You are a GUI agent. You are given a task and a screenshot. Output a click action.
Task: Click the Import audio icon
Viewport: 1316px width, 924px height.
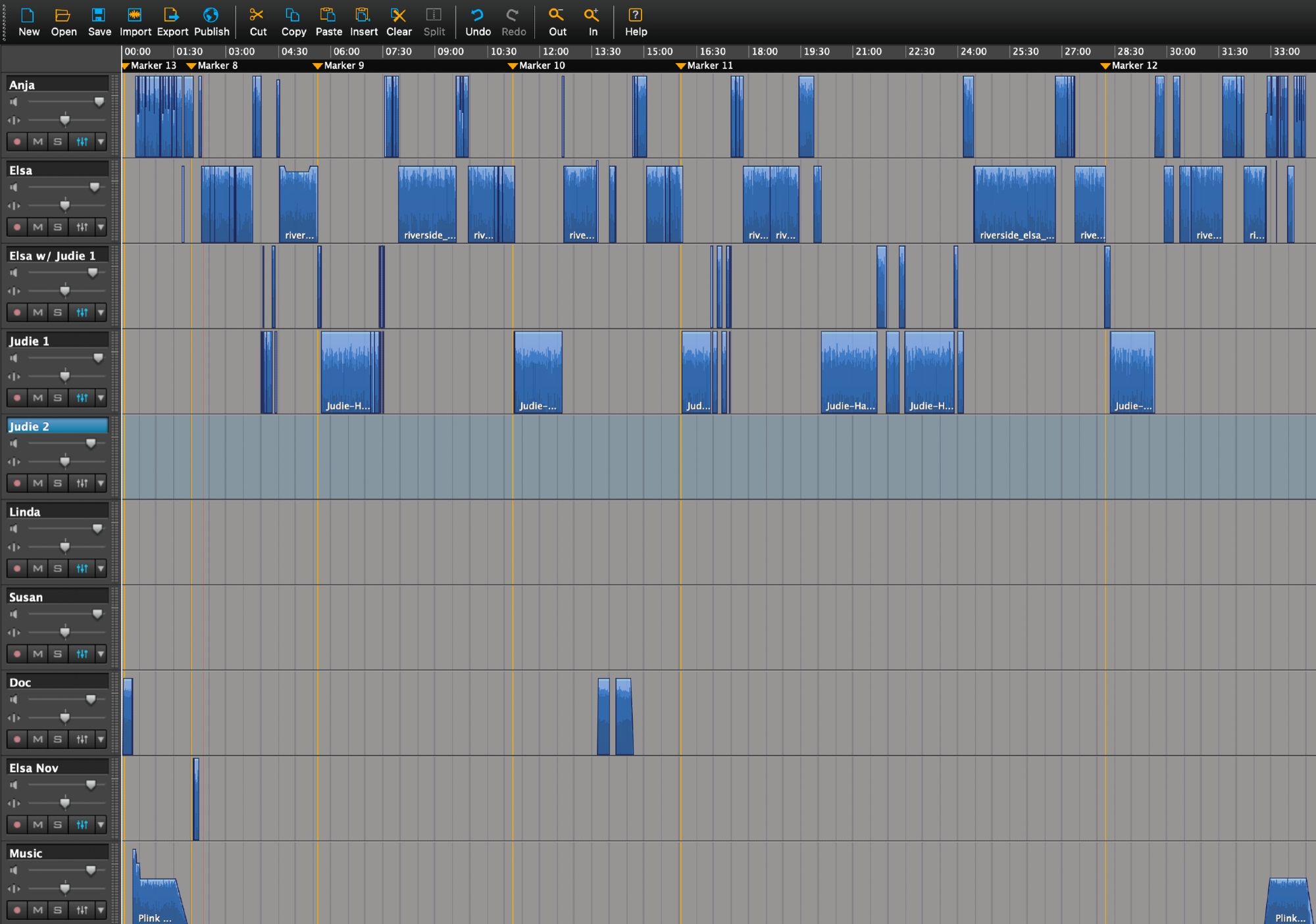click(135, 16)
